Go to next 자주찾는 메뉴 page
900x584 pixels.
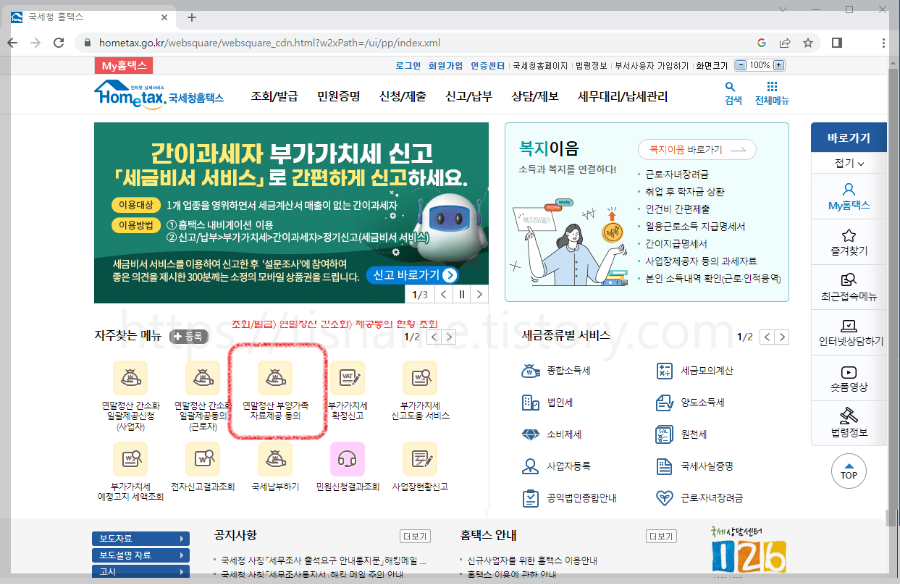[x=449, y=337]
